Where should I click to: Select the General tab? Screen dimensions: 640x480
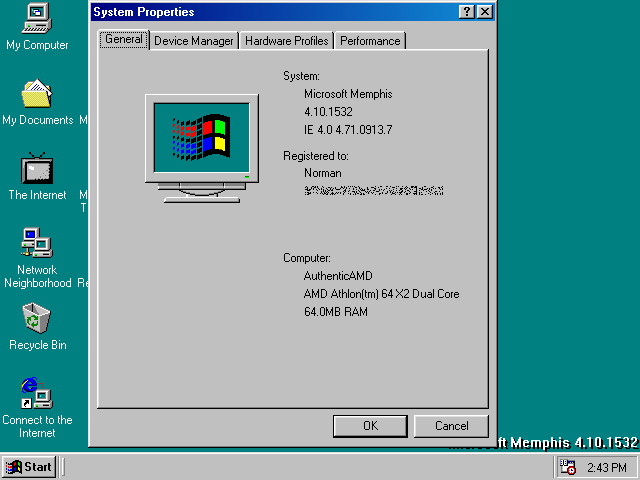point(124,40)
